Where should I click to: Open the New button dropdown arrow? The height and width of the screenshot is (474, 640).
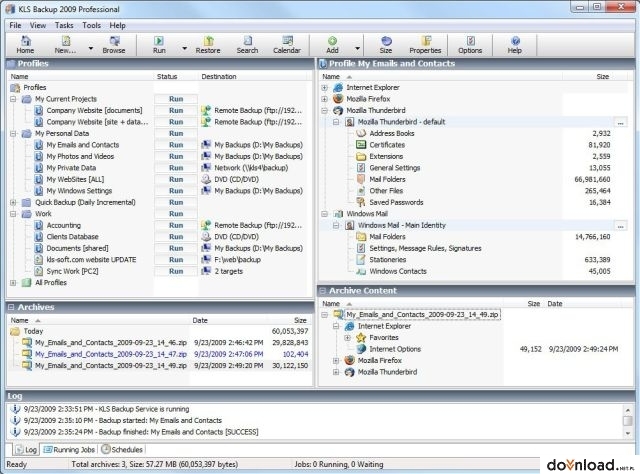(x=91, y=49)
